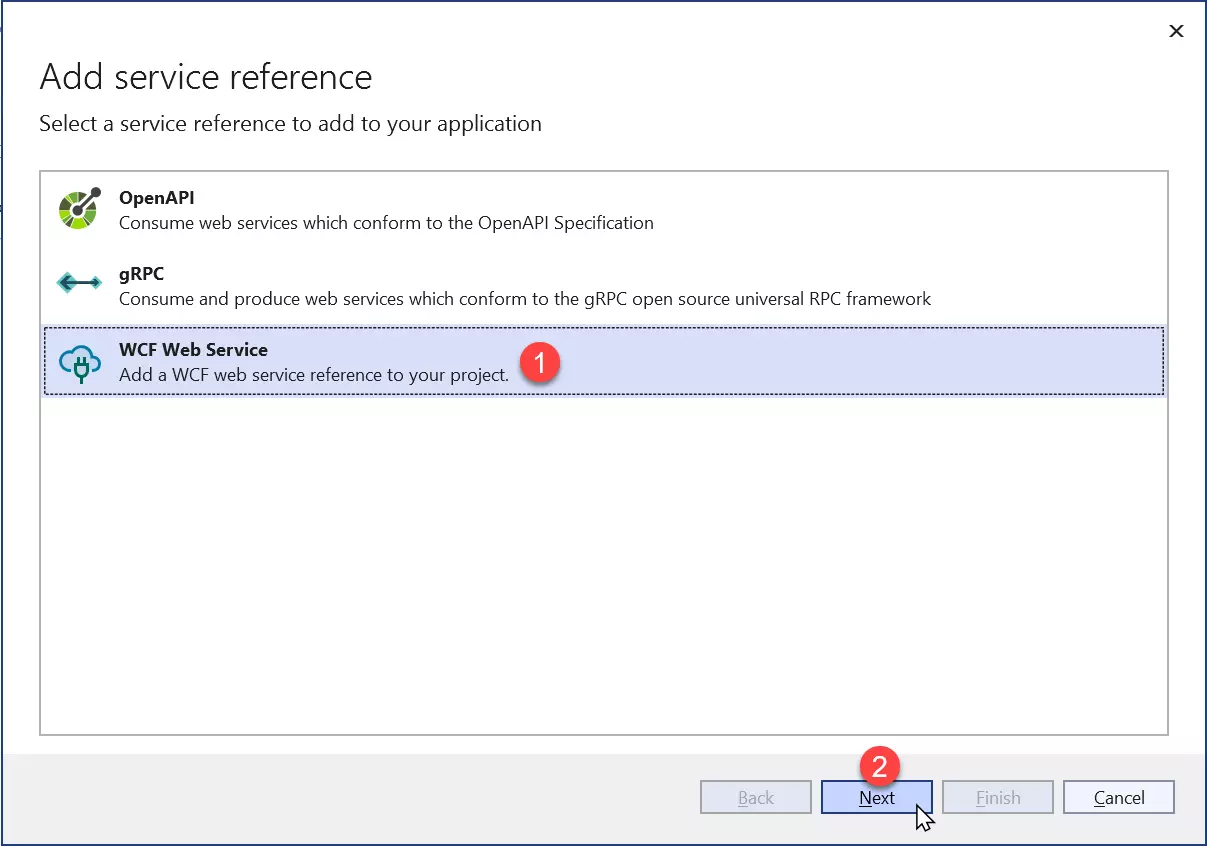The image size is (1207, 846).
Task: Click the greyed-out Back button
Action: pyautogui.click(x=756, y=797)
